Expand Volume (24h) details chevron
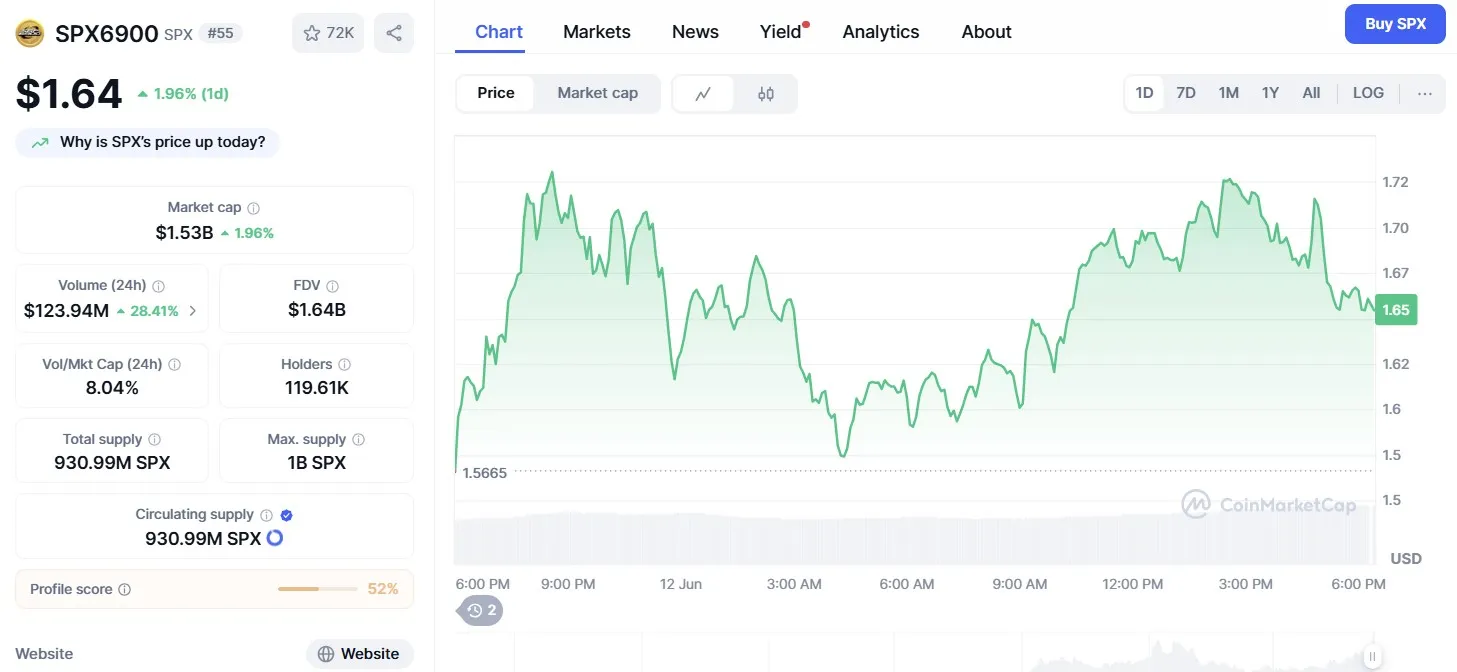This screenshot has height=672, width=1457. click(193, 311)
